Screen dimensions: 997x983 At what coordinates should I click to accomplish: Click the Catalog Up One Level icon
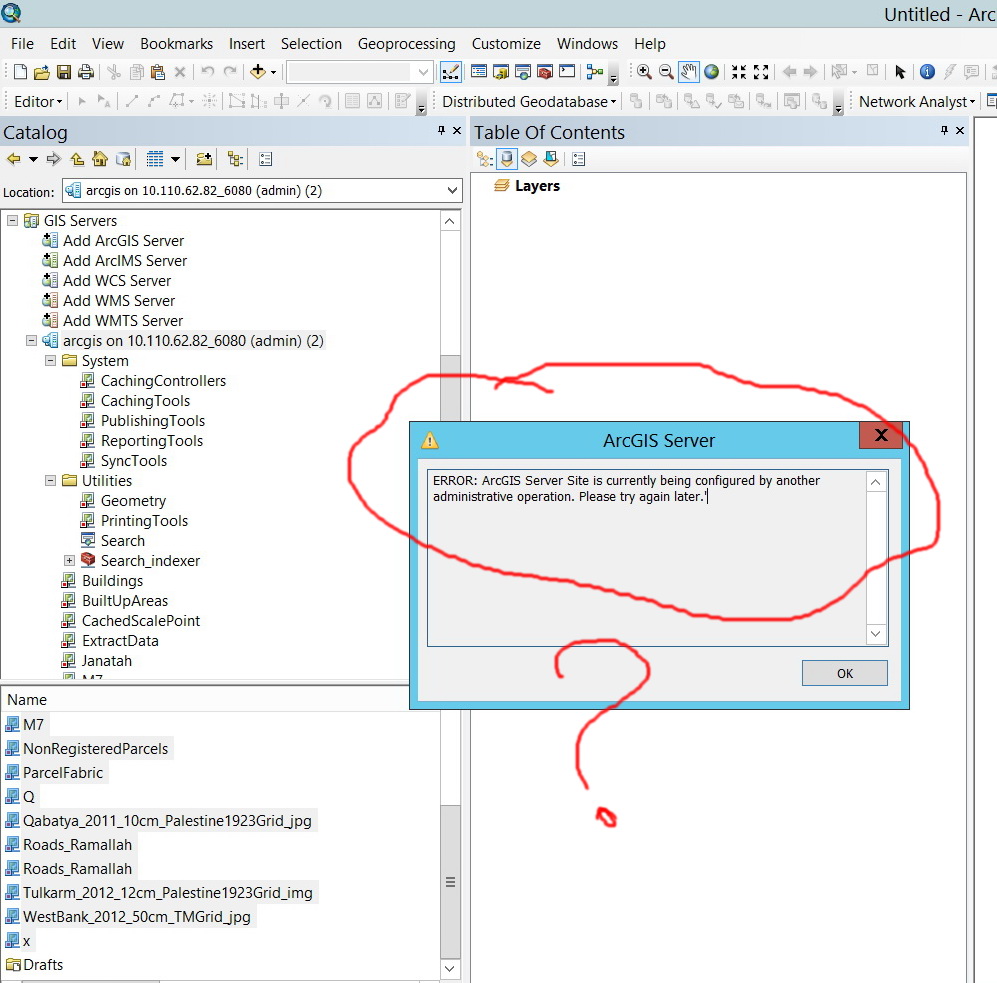pyautogui.click(x=78, y=159)
